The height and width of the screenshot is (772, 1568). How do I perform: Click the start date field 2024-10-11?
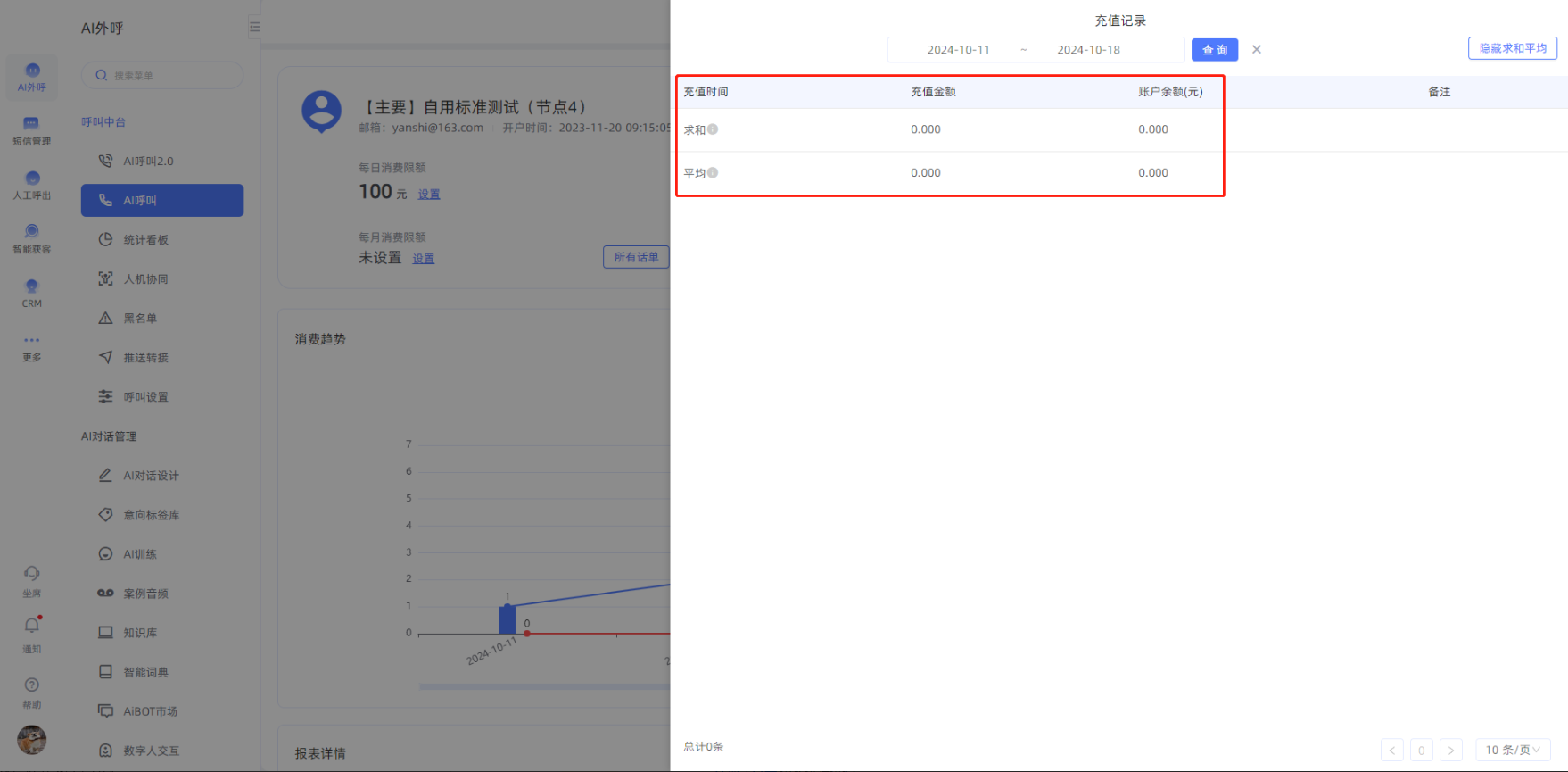coord(958,50)
